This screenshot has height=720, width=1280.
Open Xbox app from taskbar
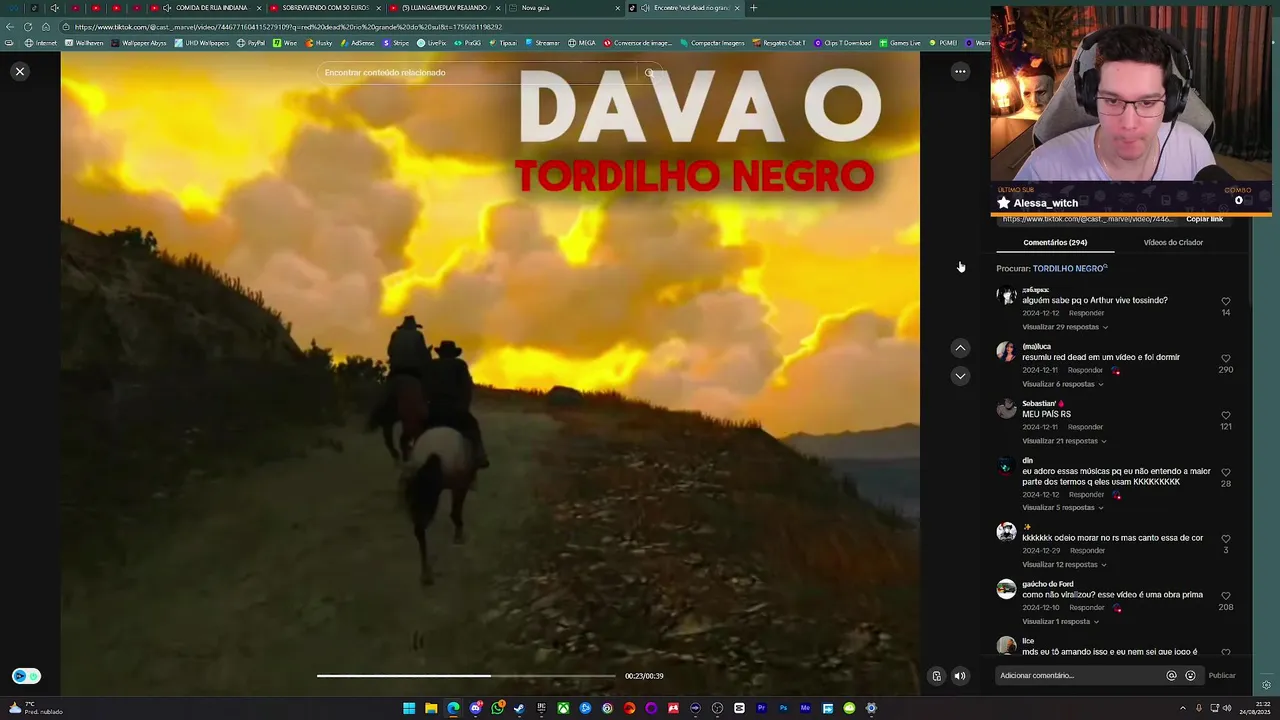pyautogui.click(x=563, y=708)
